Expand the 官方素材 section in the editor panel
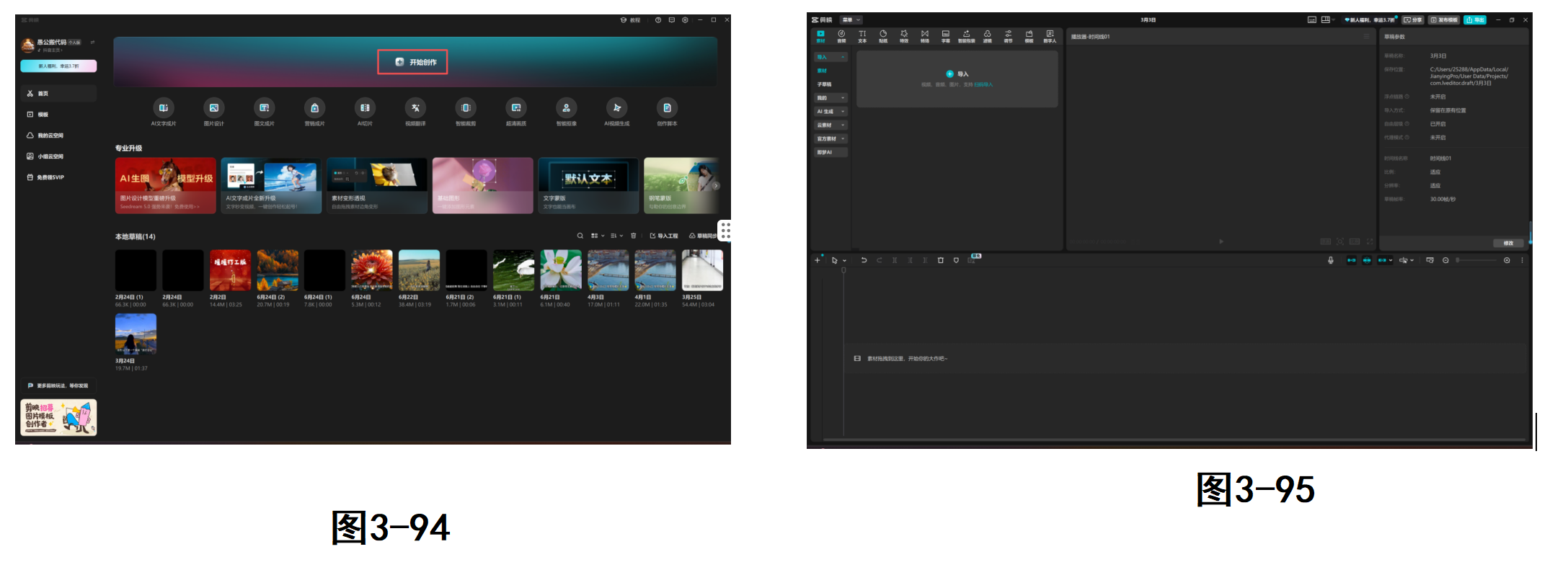The height and width of the screenshot is (575, 1568). tap(831, 139)
